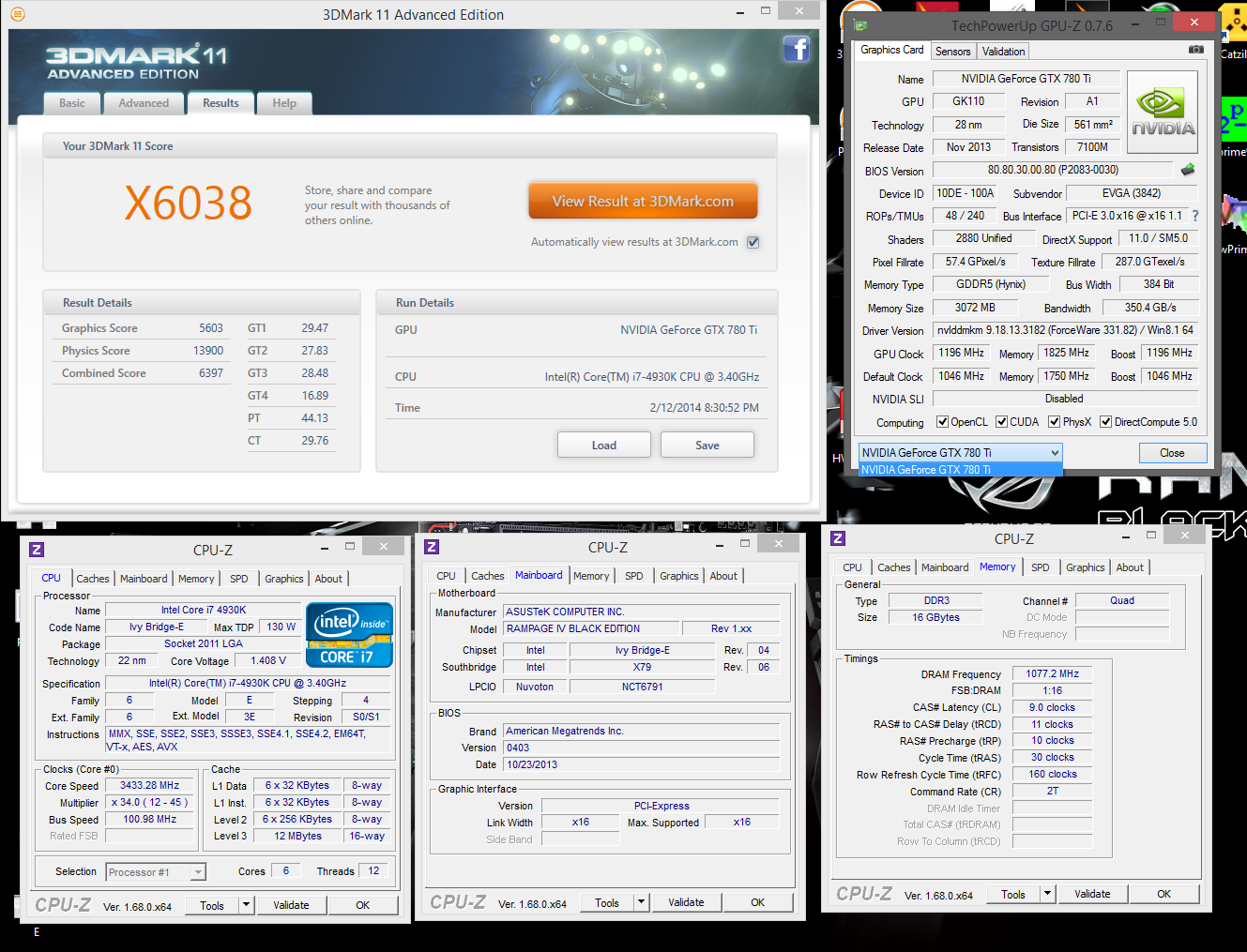Open the About tab in the CPU-Z CPU window
This screenshot has height=952, width=1247.
[328, 579]
